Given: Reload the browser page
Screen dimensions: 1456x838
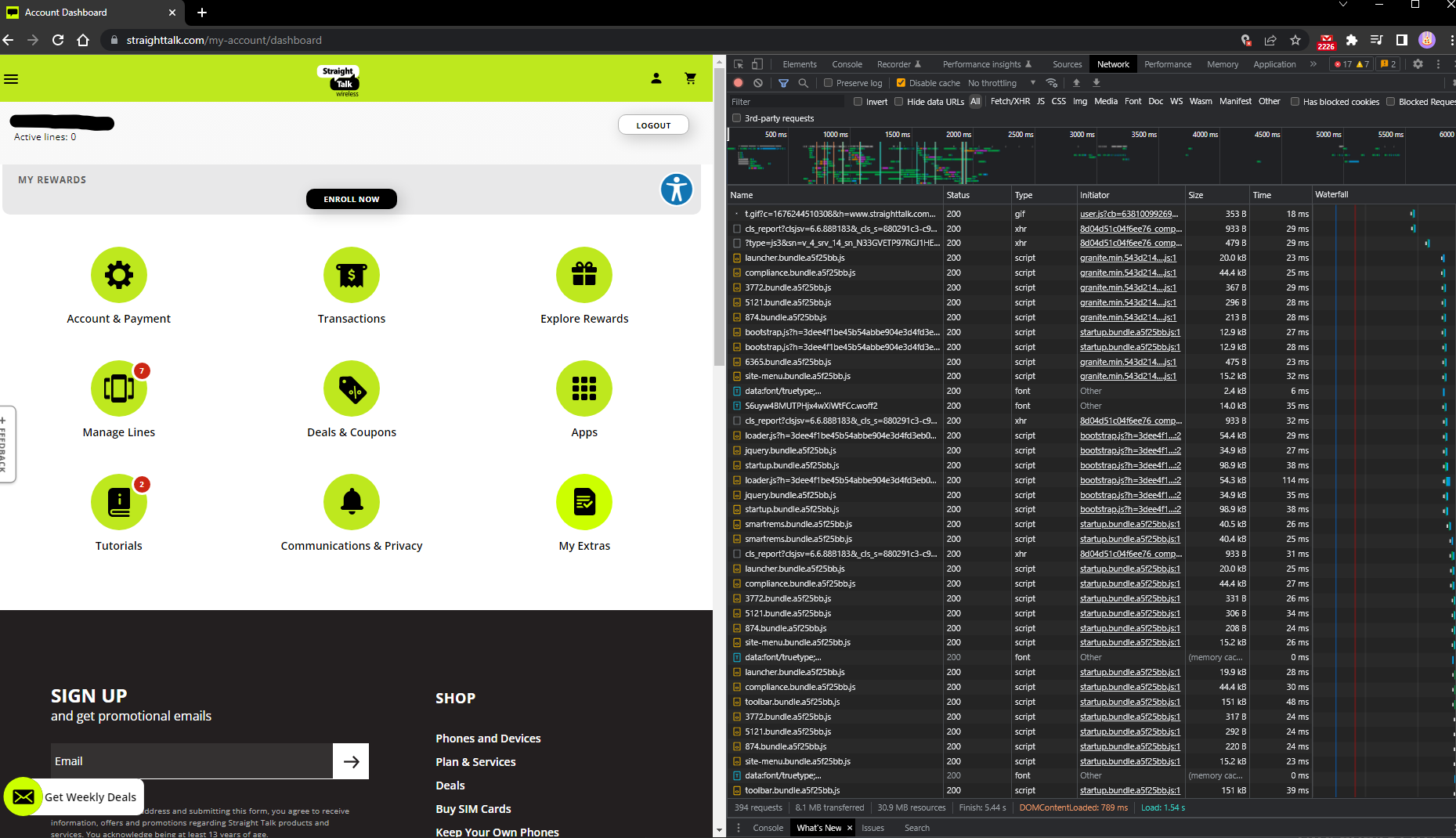Looking at the screenshot, I should coord(58,40).
